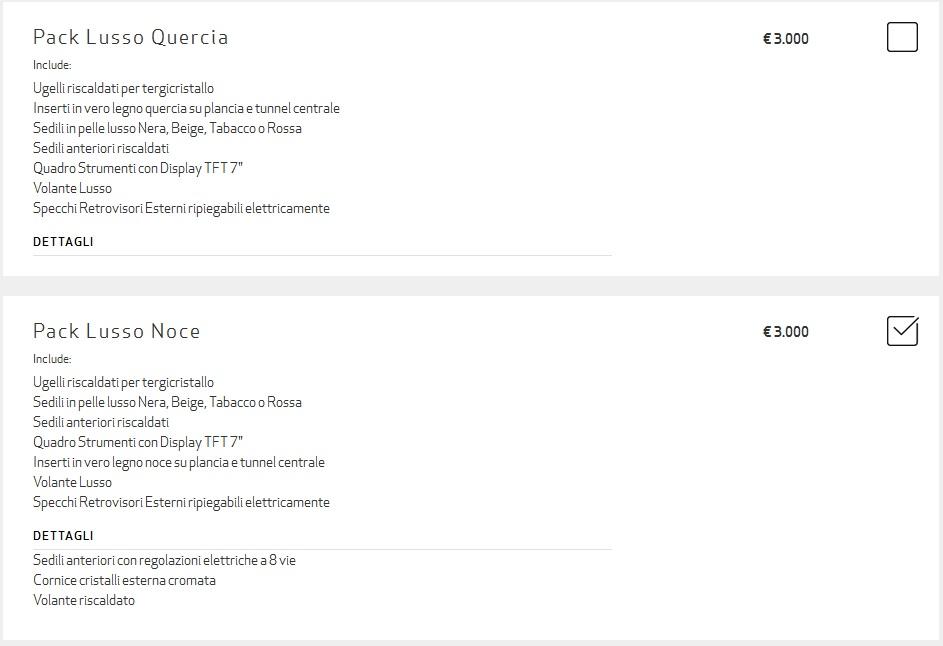The width and height of the screenshot is (943, 646).
Task: Expand DETTAGLI under Pack Lusso Quercia
Action: 63,242
